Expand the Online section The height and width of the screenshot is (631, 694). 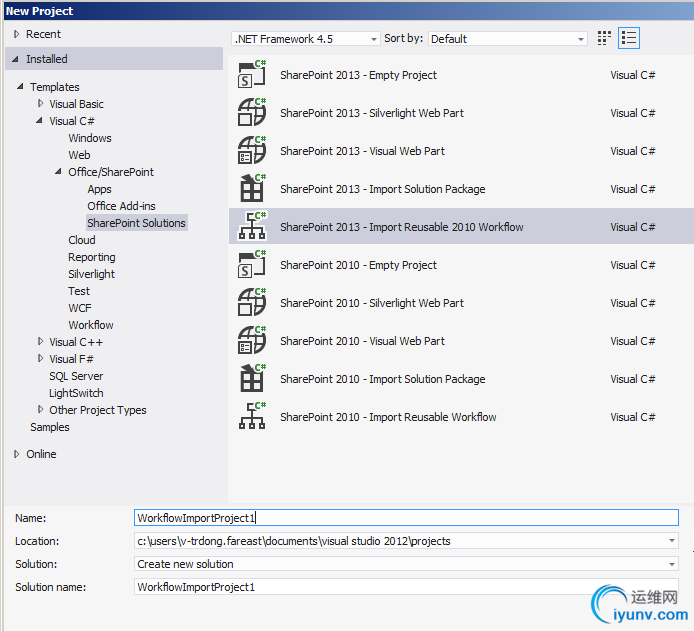click(x=16, y=454)
